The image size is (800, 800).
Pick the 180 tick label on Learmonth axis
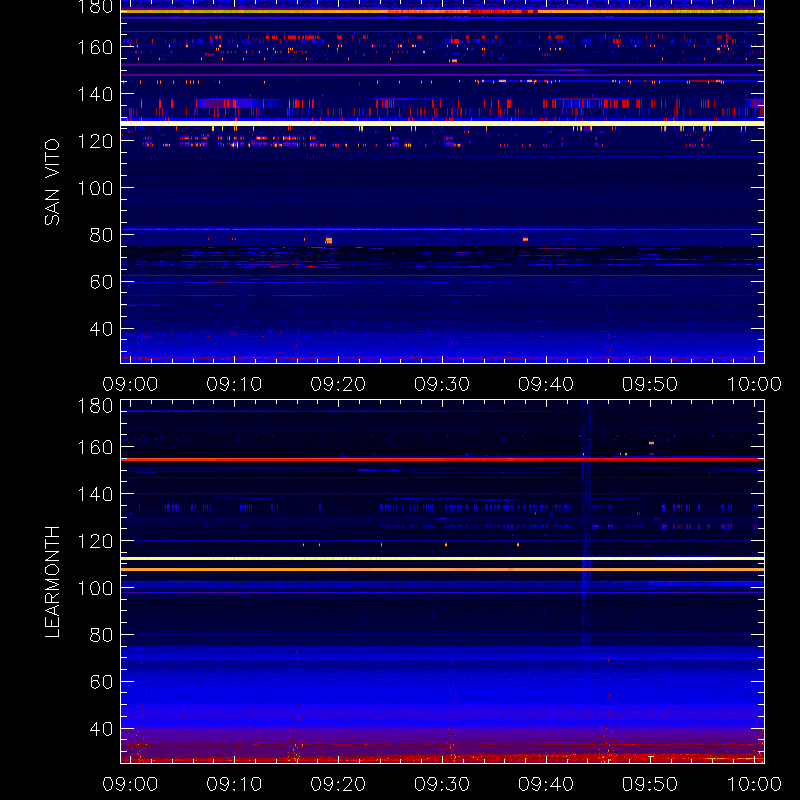[x=95, y=406]
